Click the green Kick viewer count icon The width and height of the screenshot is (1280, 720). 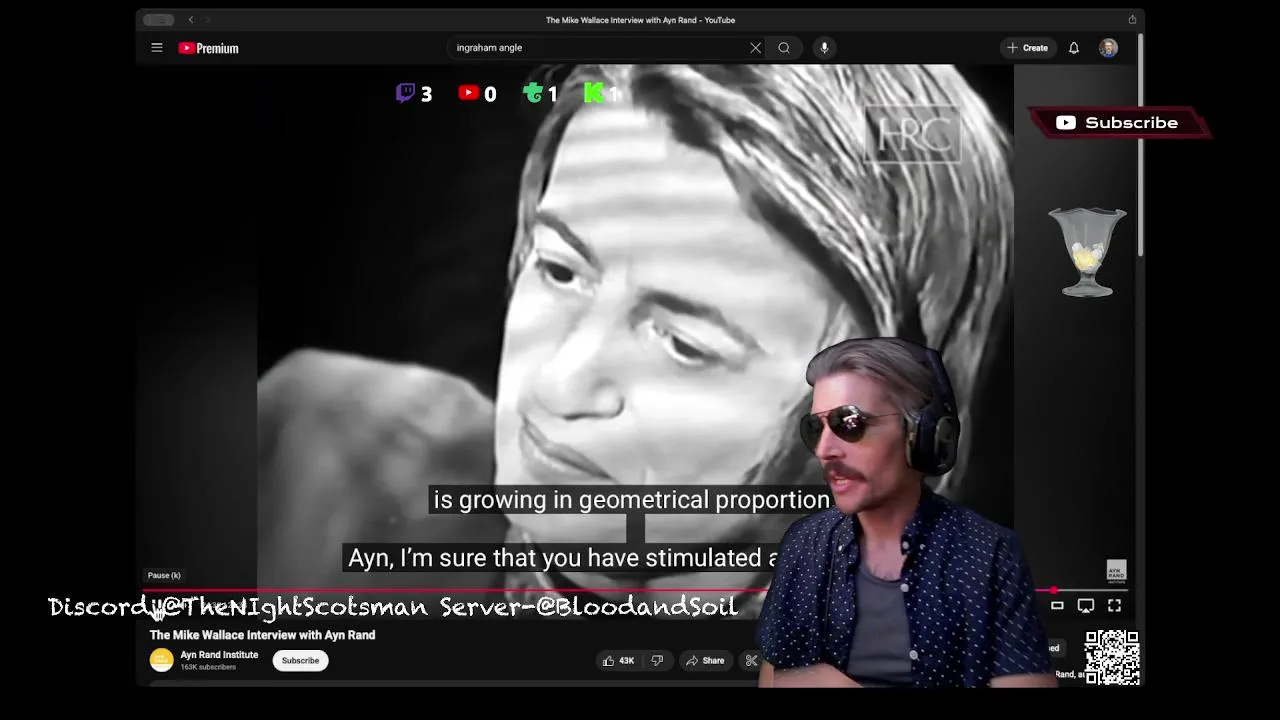[x=594, y=93]
